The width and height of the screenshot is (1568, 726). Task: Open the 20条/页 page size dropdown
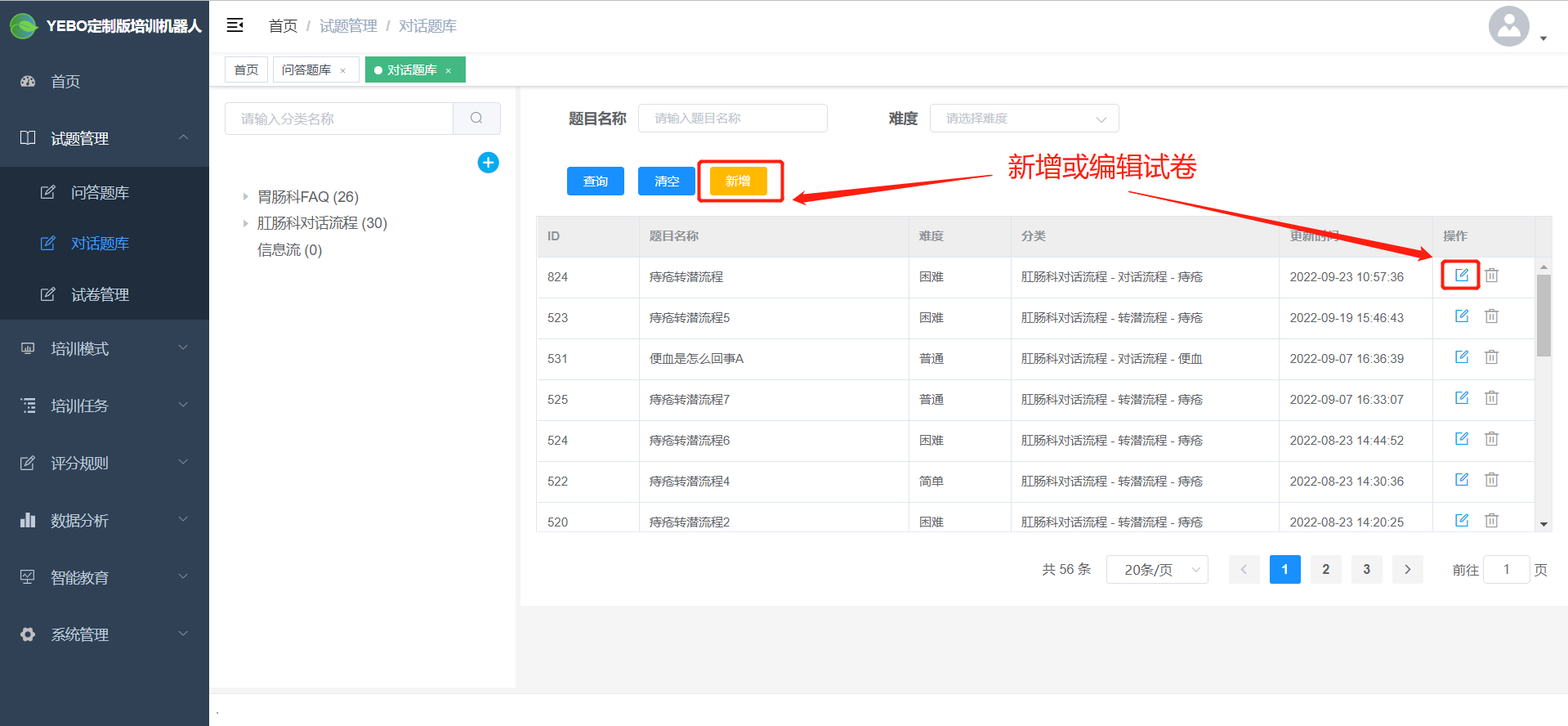1157,569
